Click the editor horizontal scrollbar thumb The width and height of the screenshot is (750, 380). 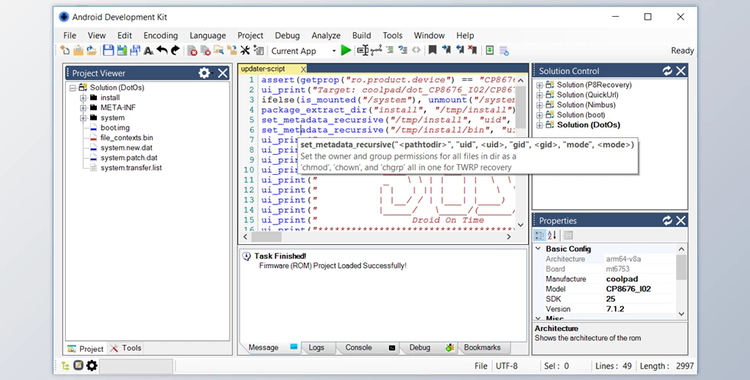point(266,236)
